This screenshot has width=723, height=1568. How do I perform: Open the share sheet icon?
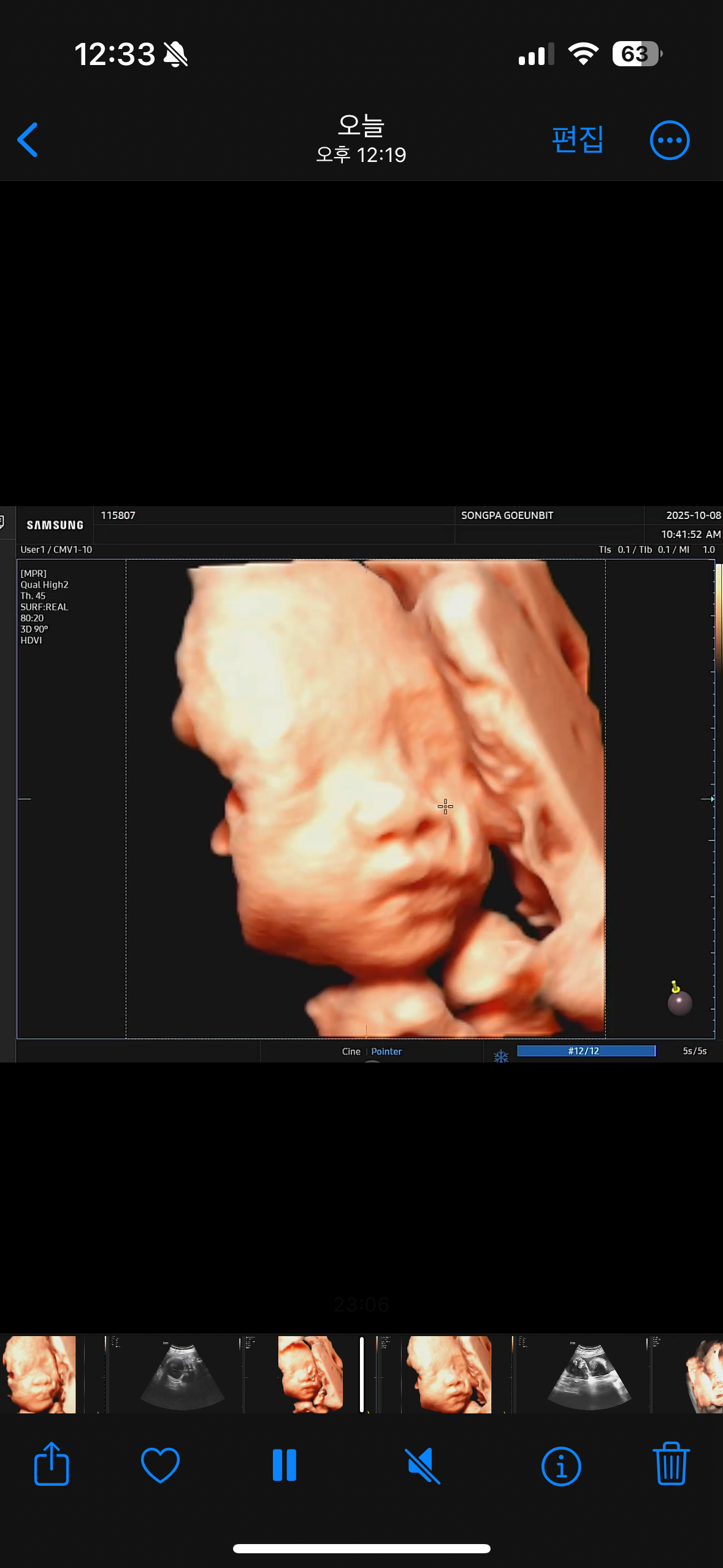52,1464
